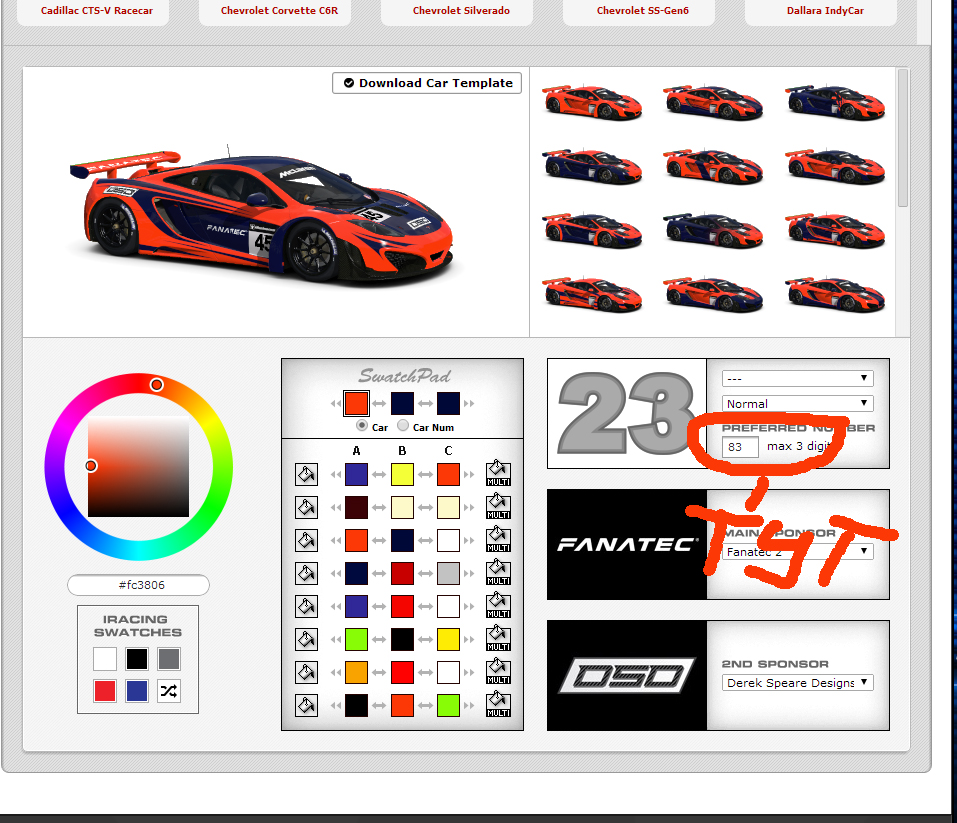
Task: Swap colors A and B in the first preset row
Action: tap(380, 474)
